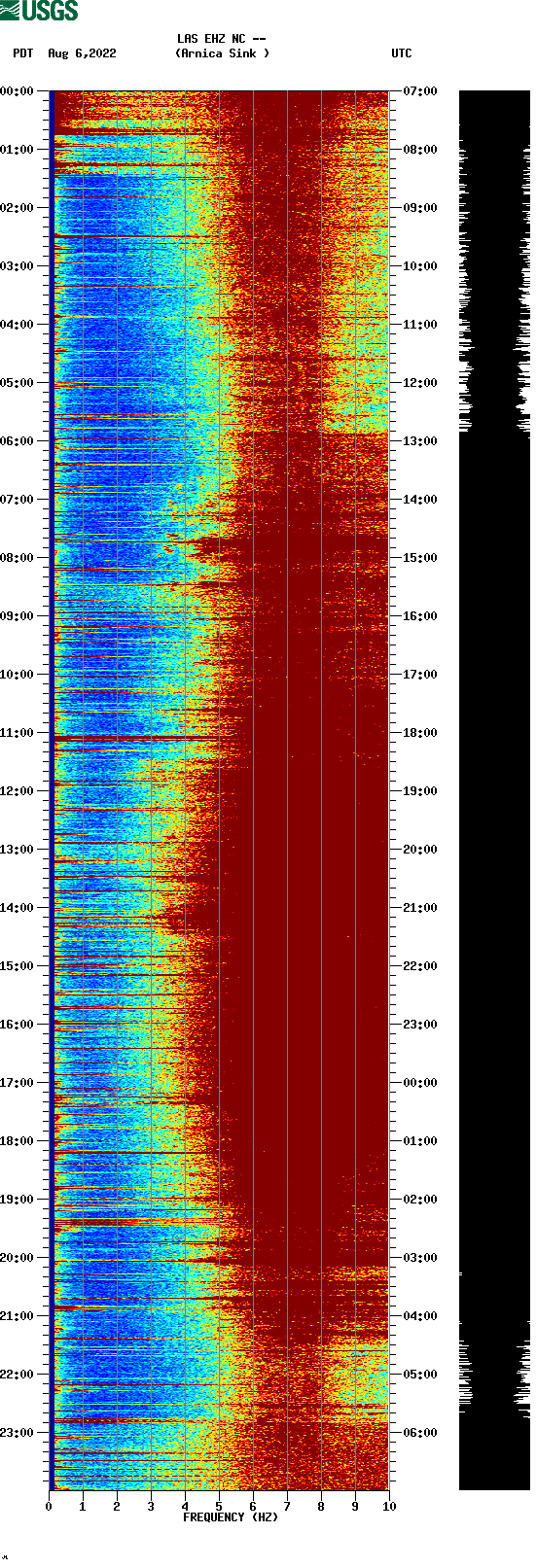Click the 16:00 UTC right-axis label
The width and height of the screenshot is (537, 1568).
(x=420, y=616)
